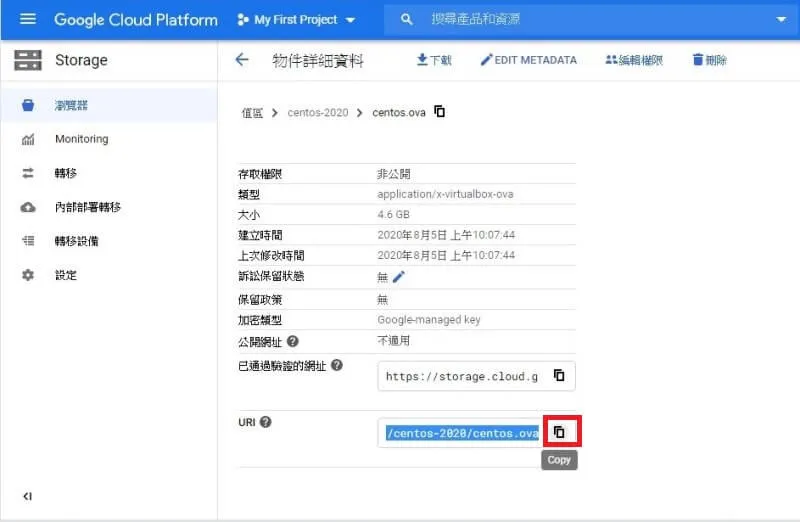Click the EDIT METADATA button
Image resolution: width=800 pixels, height=522 pixels.
[x=529, y=60]
